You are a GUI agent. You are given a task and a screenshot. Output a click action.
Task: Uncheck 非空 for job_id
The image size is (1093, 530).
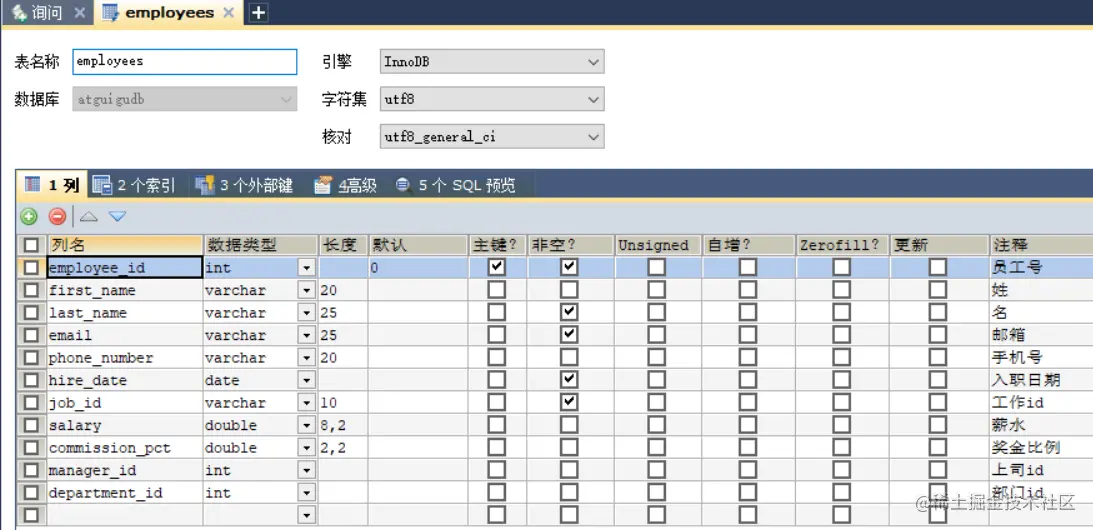click(x=570, y=402)
